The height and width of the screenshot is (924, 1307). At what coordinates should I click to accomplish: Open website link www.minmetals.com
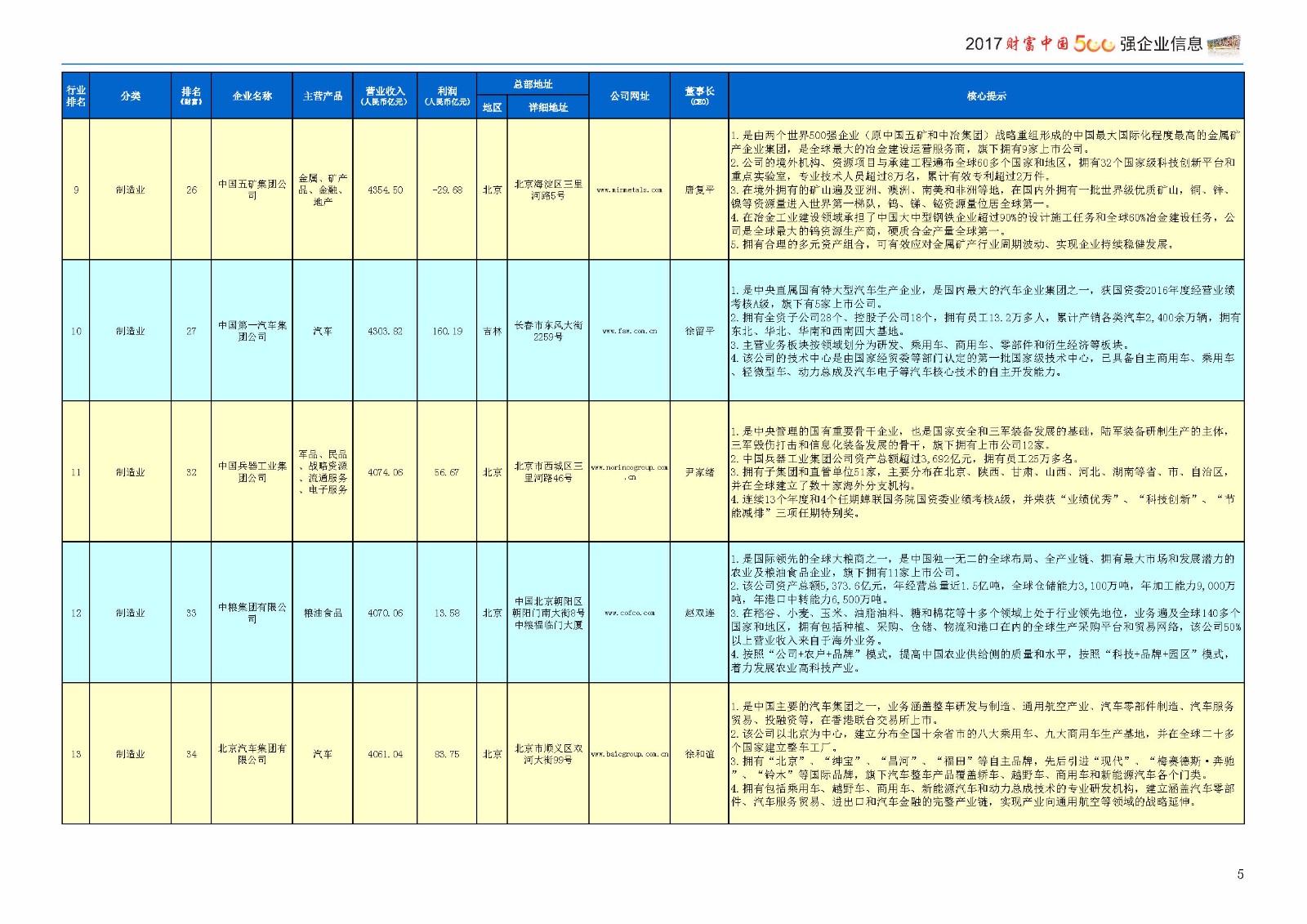pos(629,190)
